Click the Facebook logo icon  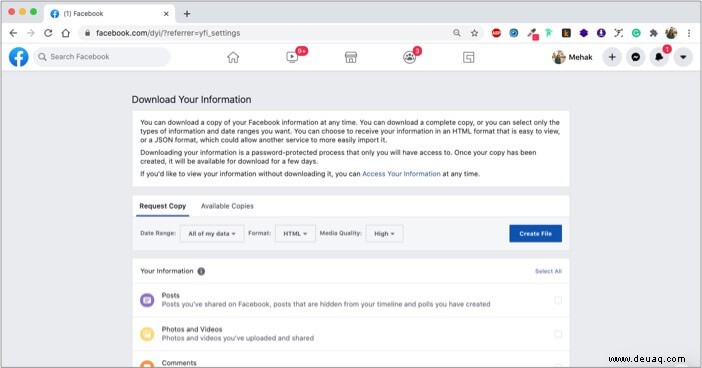[x=19, y=57]
